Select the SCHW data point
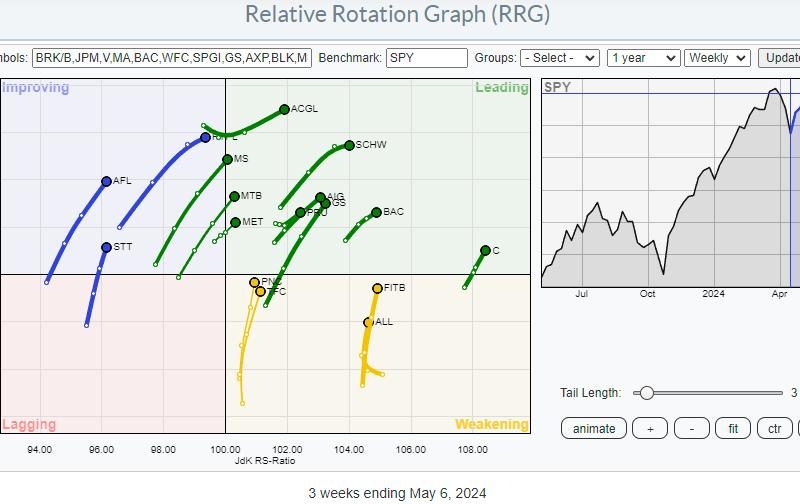 pyautogui.click(x=349, y=145)
